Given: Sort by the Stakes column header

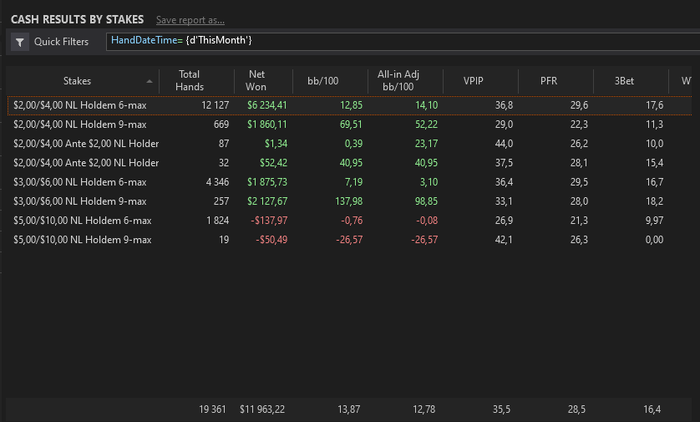Looking at the screenshot, I should (77, 80).
